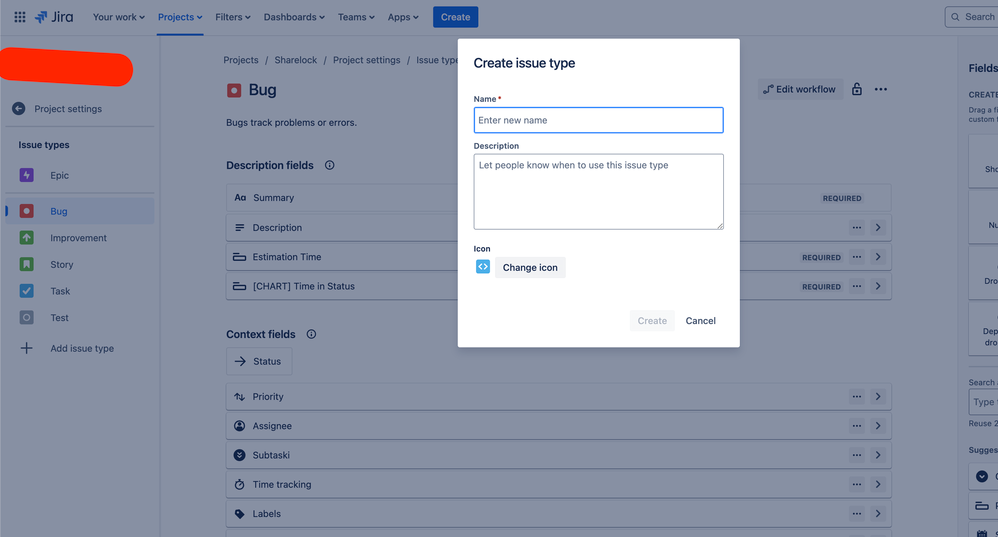Click the unlock padlock icon
The width and height of the screenshot is (998, 537).
tap(857, 89)
